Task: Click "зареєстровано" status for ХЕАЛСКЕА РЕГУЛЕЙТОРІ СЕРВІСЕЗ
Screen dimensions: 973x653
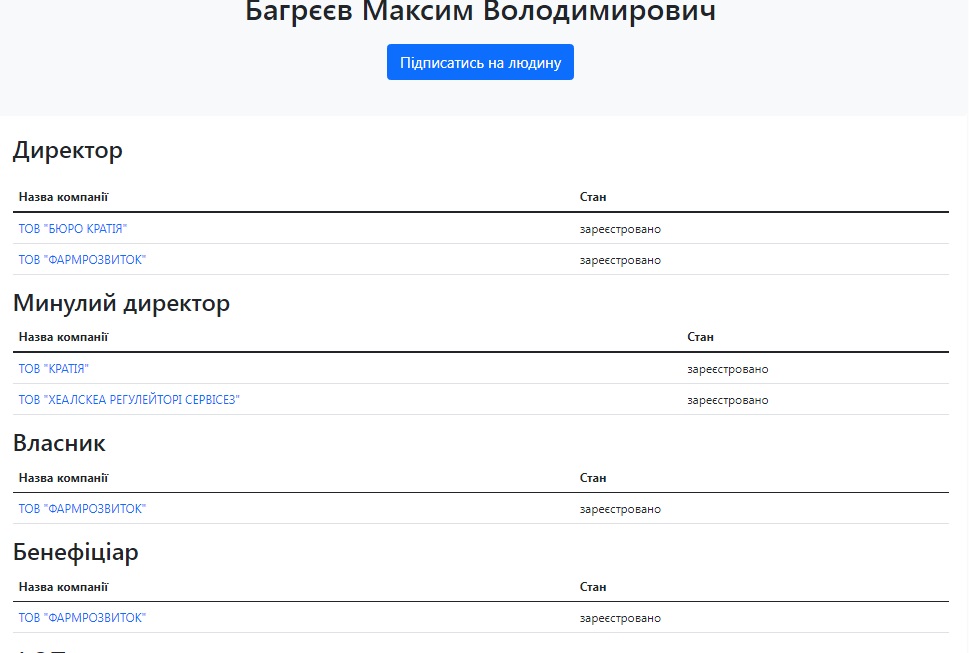Action: coord(727,400)
